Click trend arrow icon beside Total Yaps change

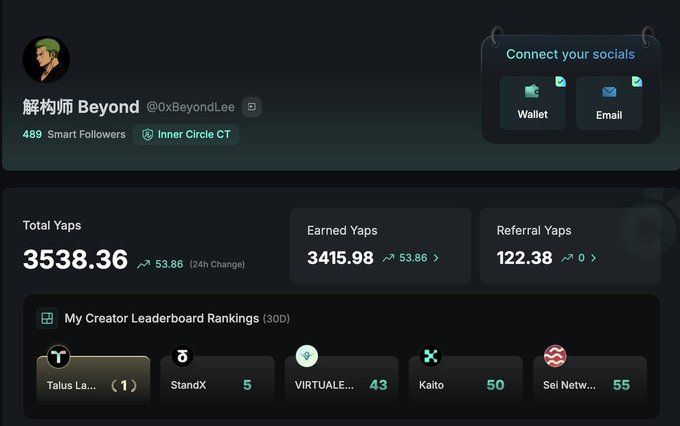point(144,264)
